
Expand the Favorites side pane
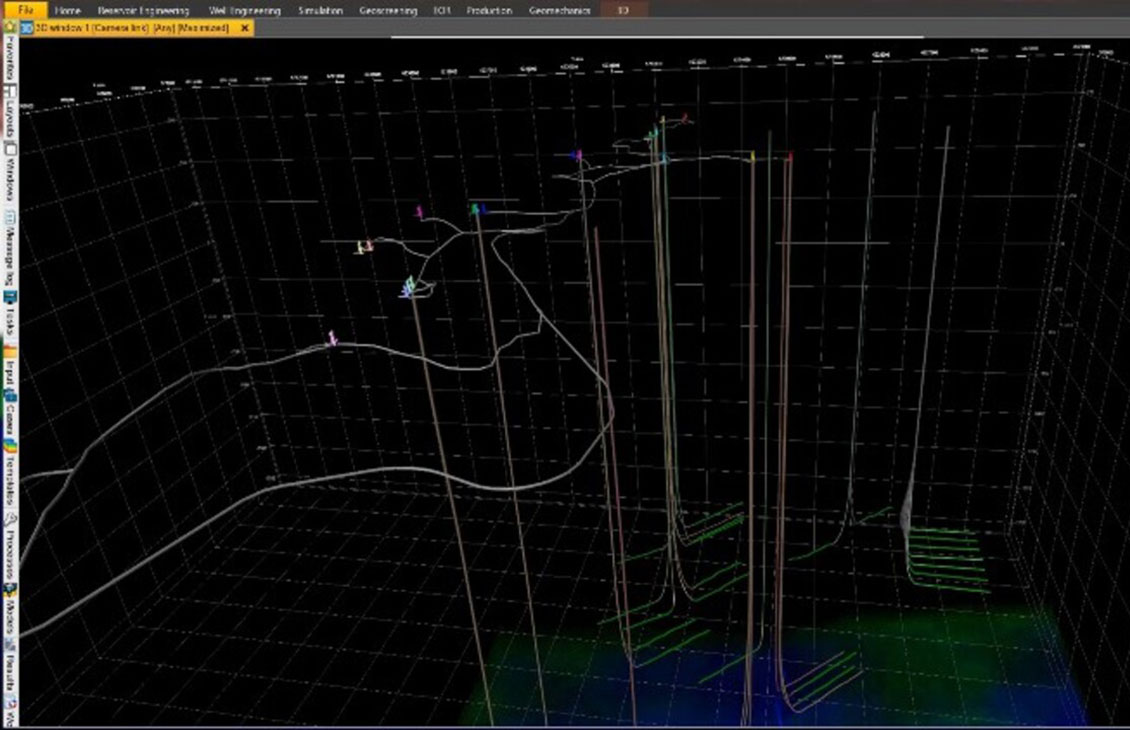click(9, 58)
